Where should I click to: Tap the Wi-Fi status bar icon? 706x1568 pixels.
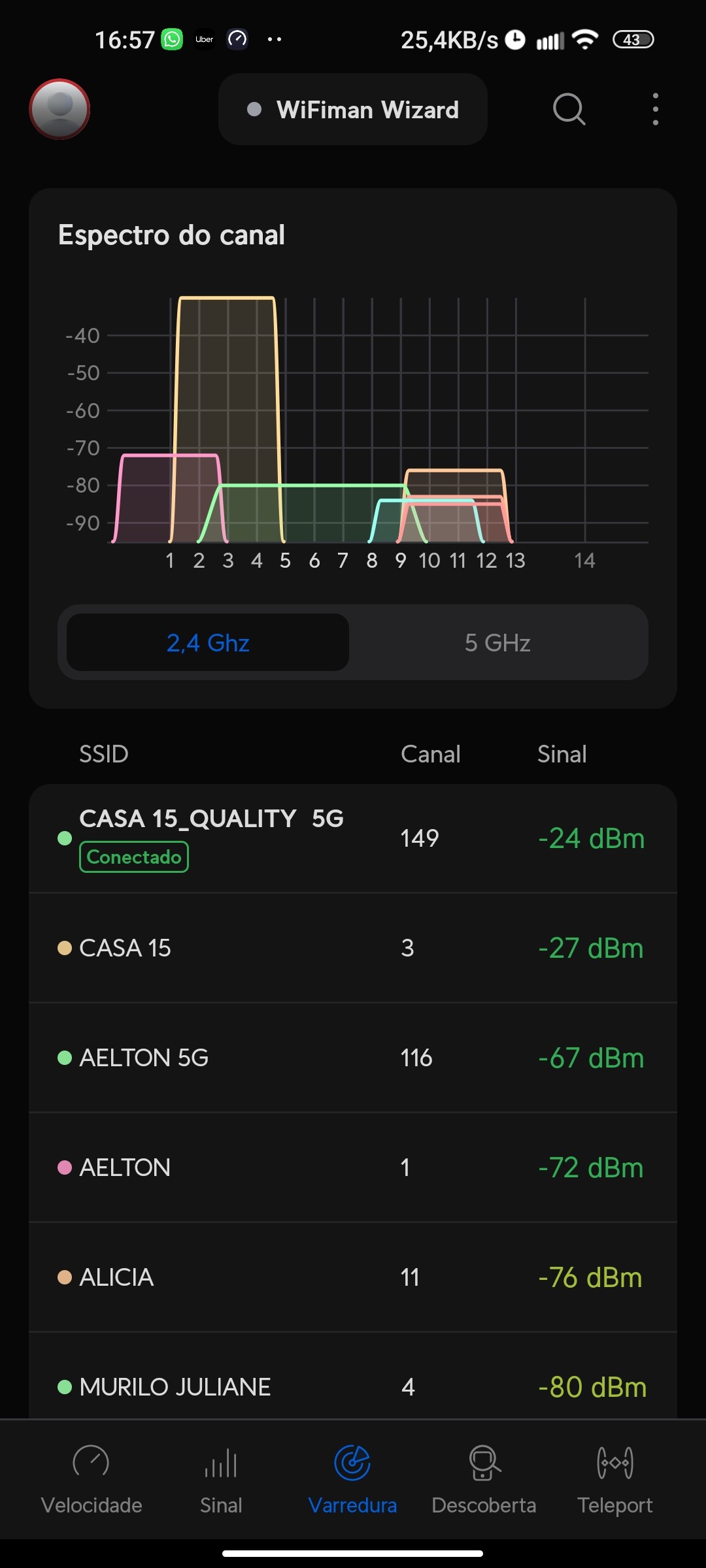click(x=585, y=40)
